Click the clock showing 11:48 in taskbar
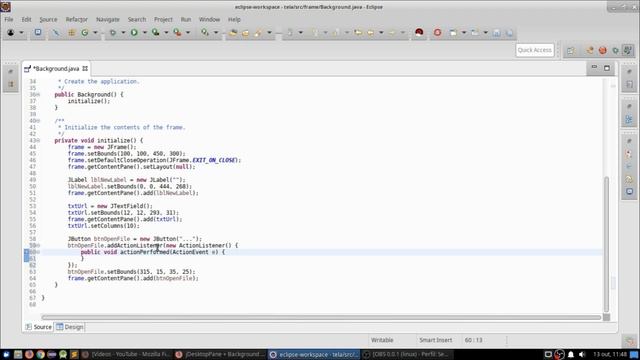Viewport: 640px width, 360px height. tap(610, 354)
